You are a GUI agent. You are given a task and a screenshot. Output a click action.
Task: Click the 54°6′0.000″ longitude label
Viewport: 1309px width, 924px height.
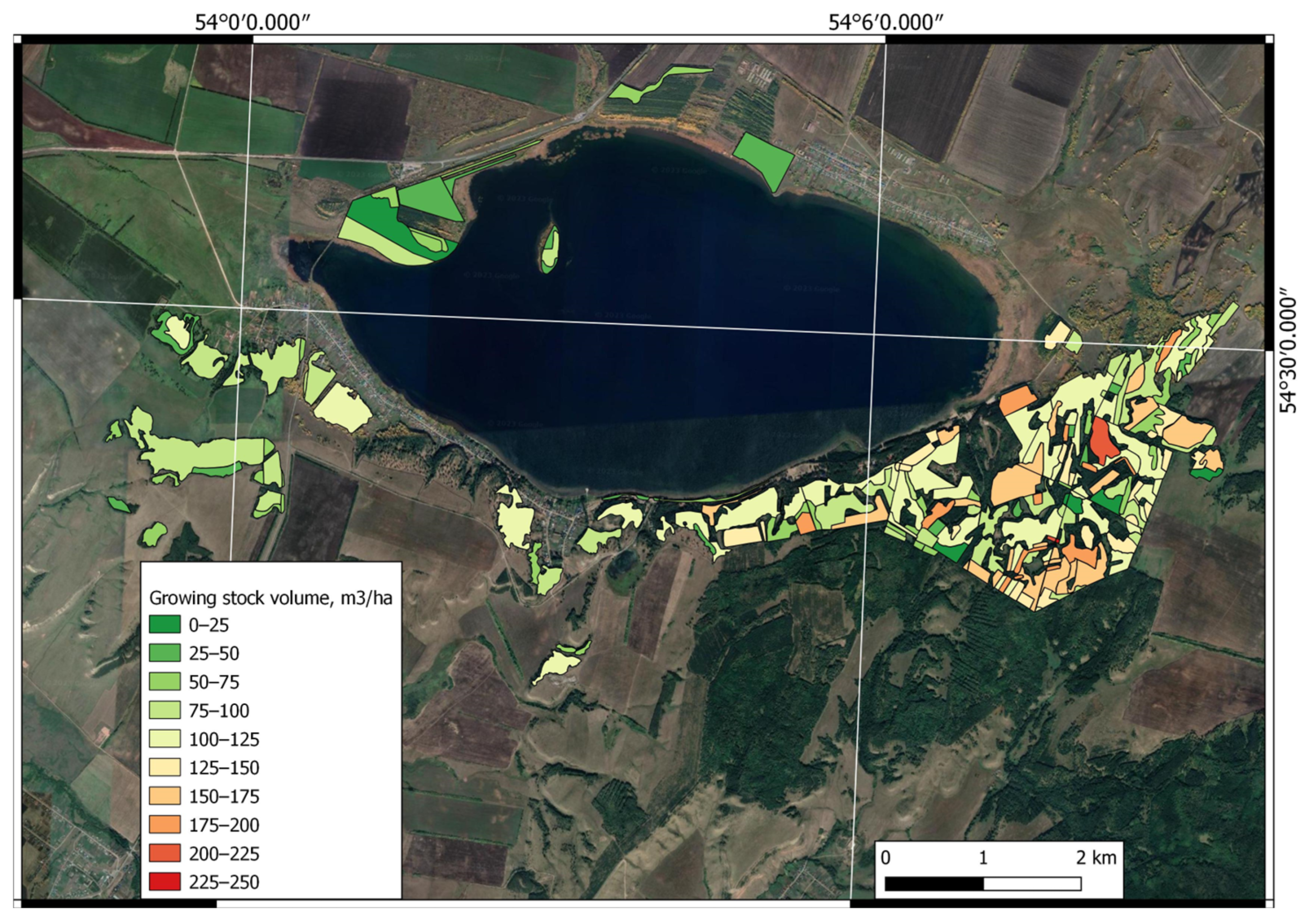coord(885,23)
